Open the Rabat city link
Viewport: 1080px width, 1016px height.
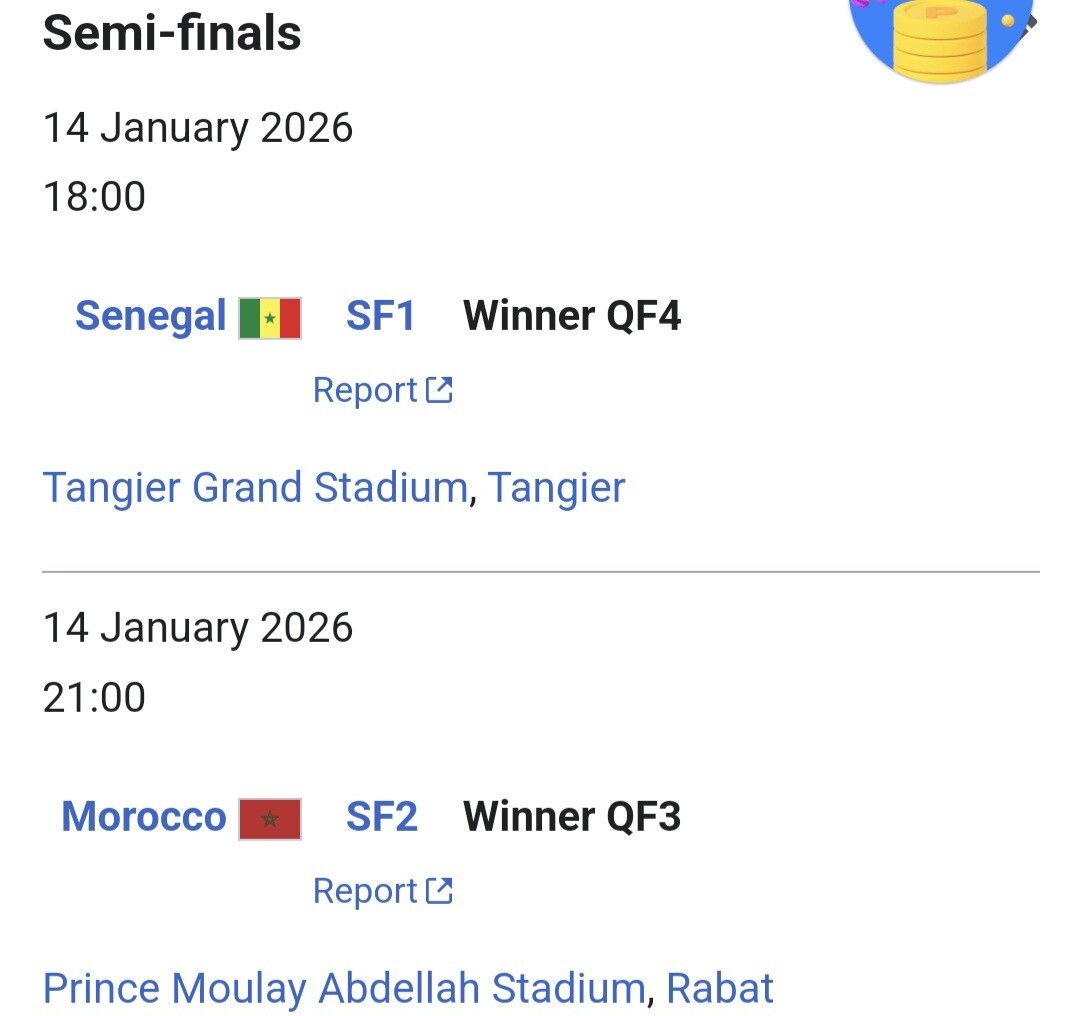coord(719,988)
